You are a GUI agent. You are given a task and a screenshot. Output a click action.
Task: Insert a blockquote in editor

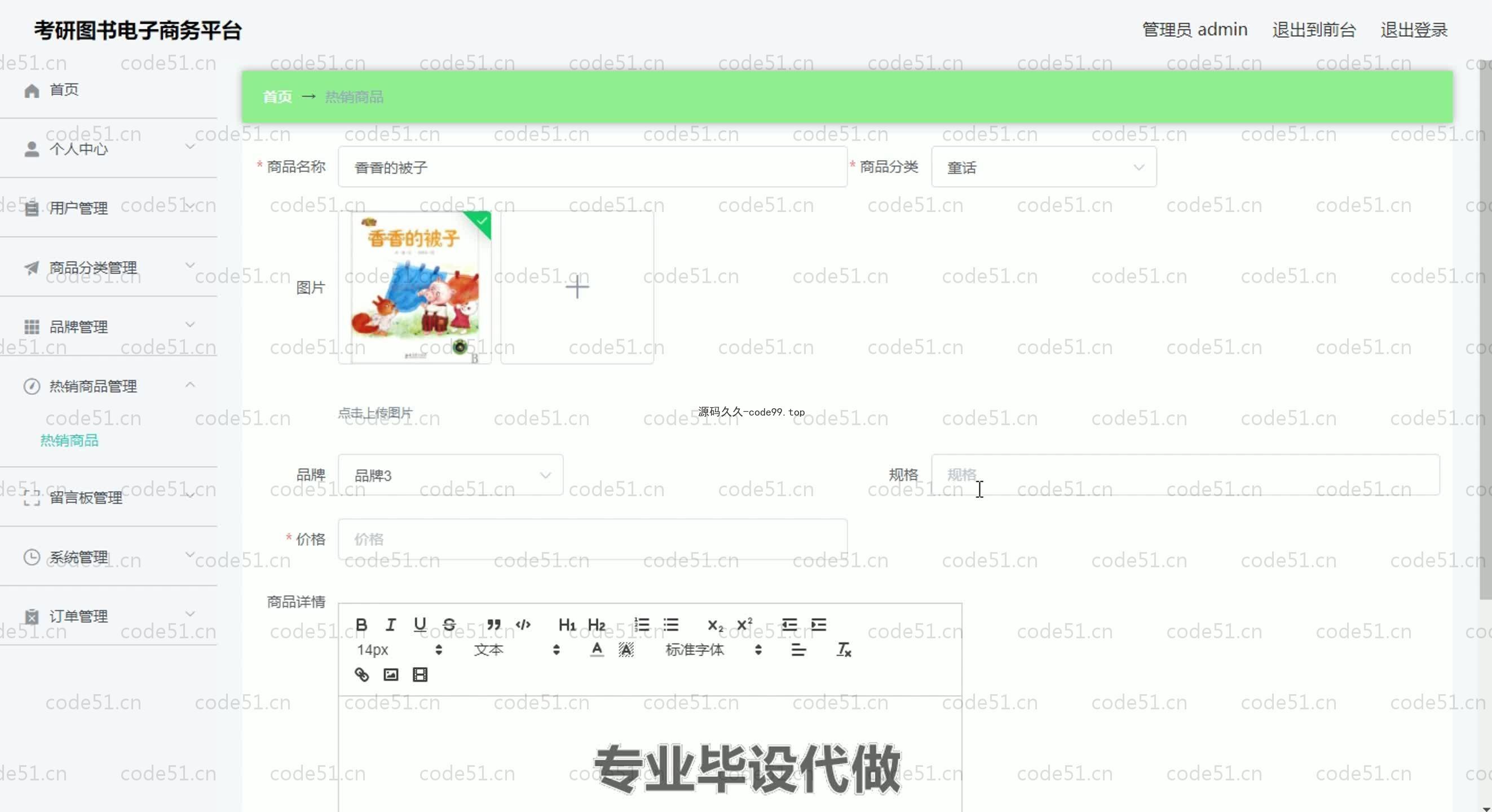click(493, 624)
